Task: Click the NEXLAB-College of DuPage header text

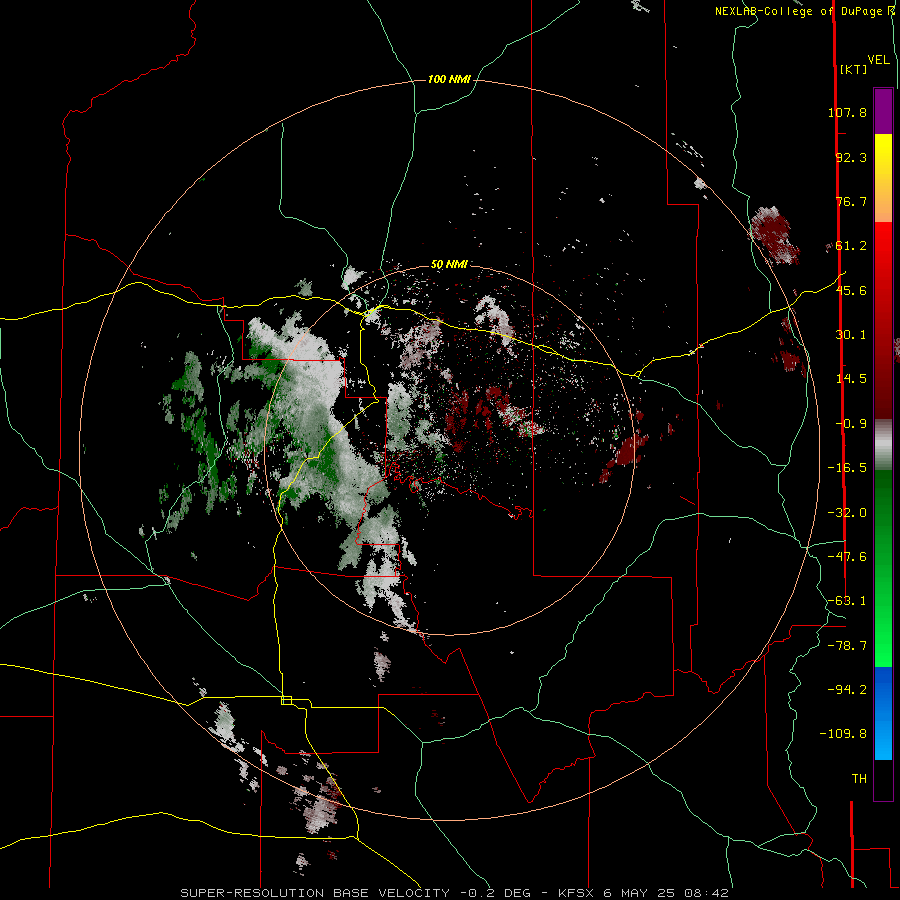Action: [805, 11]
